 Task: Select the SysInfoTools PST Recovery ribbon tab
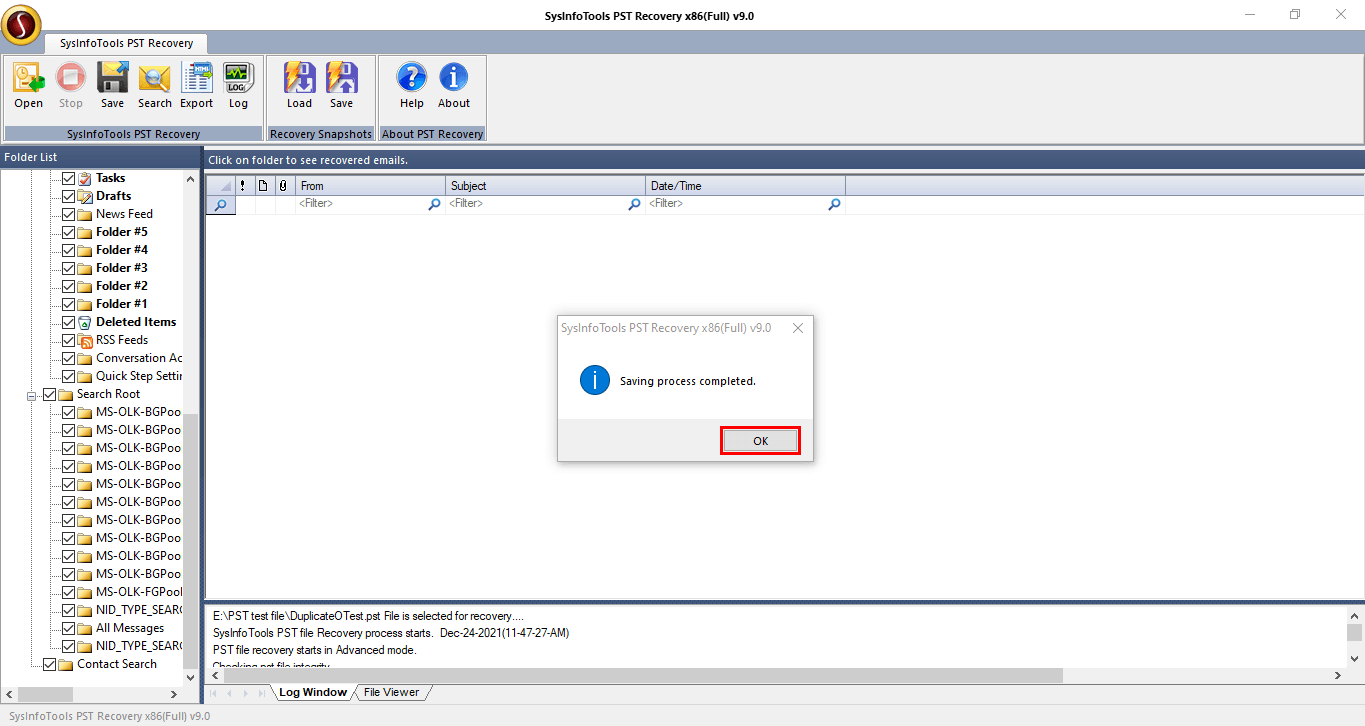pos(125,44)
